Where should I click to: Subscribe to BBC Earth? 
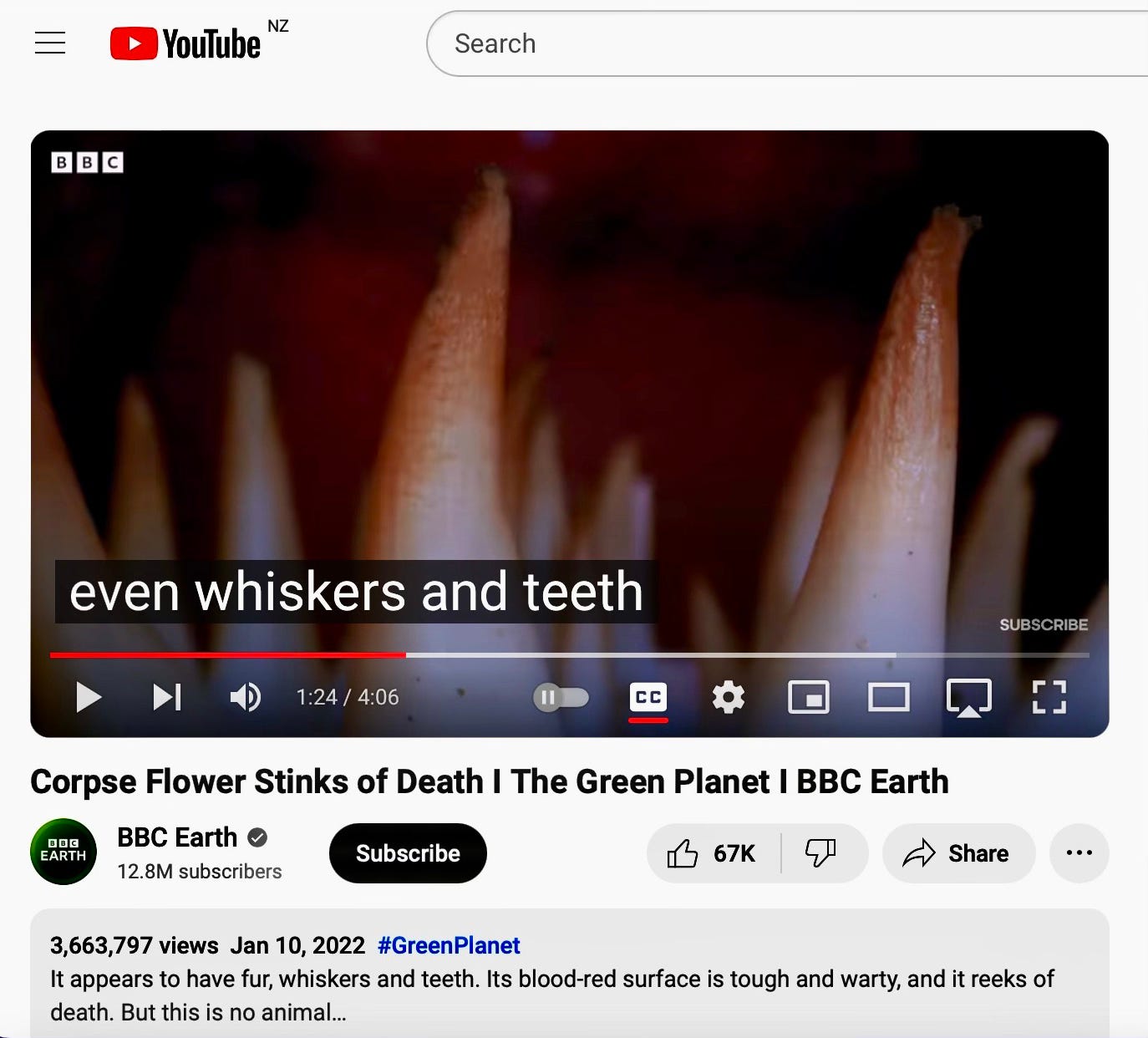click(x=408, y=853)
